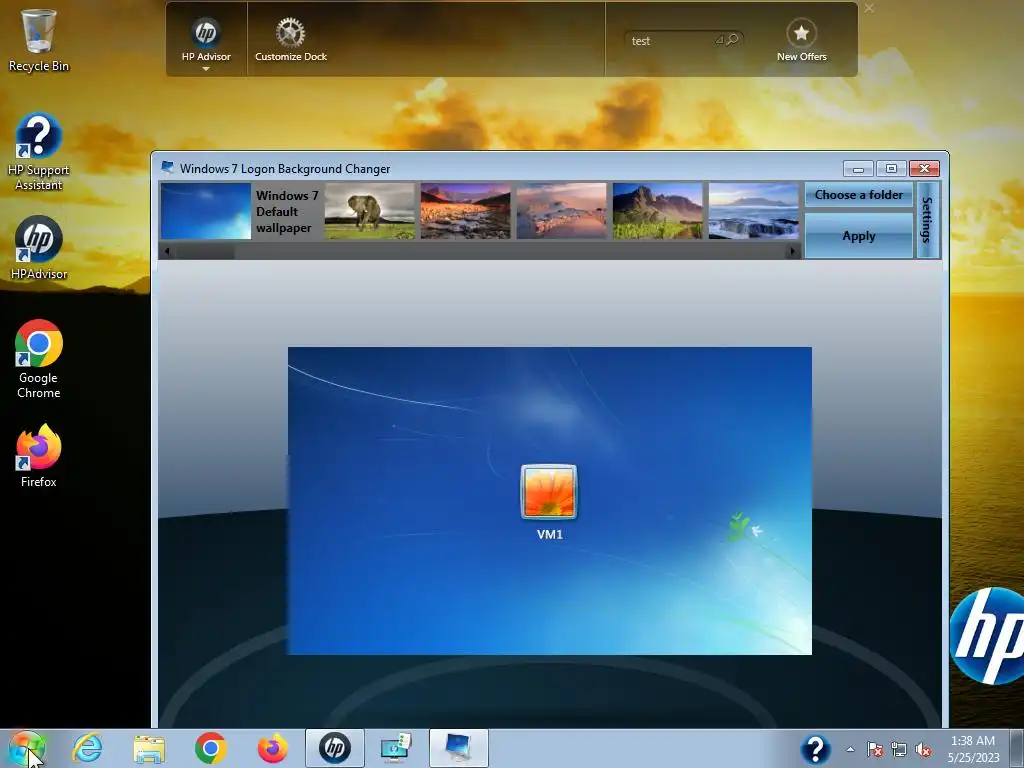Open Chrome from the taskbar
Viewport: 1024px width, 768px height.
coord(210,748)
